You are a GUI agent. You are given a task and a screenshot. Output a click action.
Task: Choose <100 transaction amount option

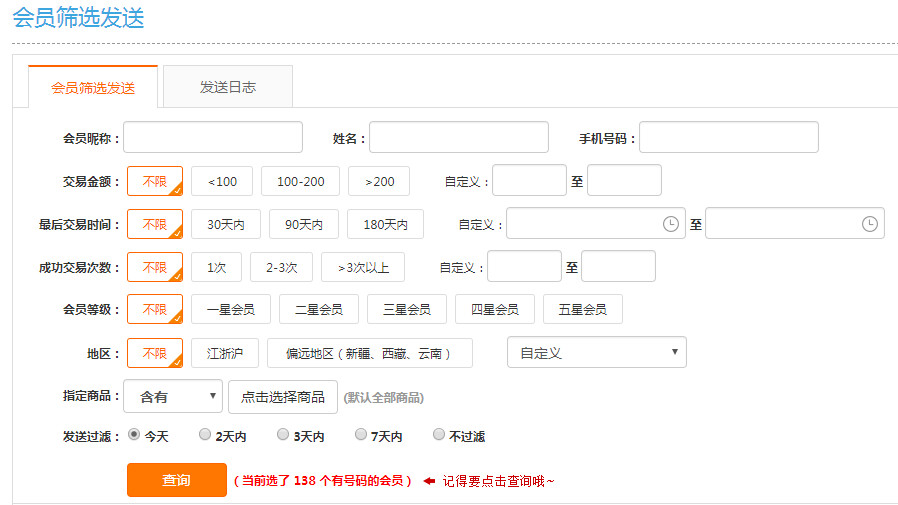coord(222,181)
